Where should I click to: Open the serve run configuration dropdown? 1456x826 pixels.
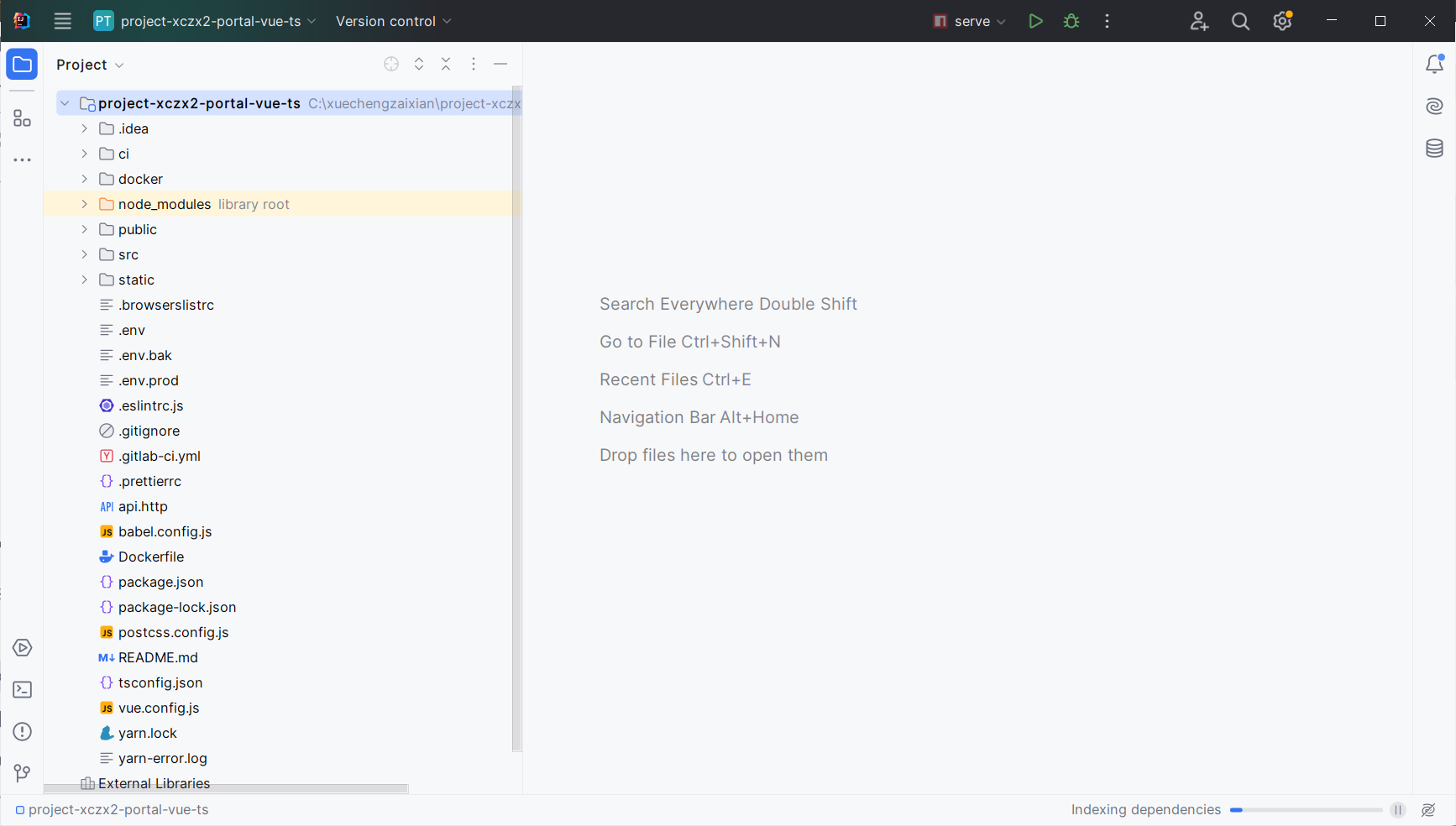point(969,21)
